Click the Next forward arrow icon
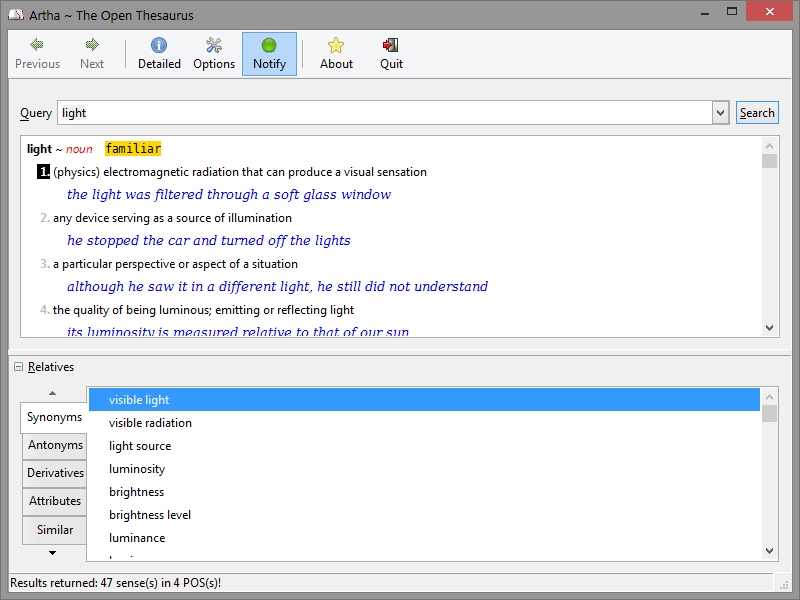Screen dimensions: 800x600 92,45
